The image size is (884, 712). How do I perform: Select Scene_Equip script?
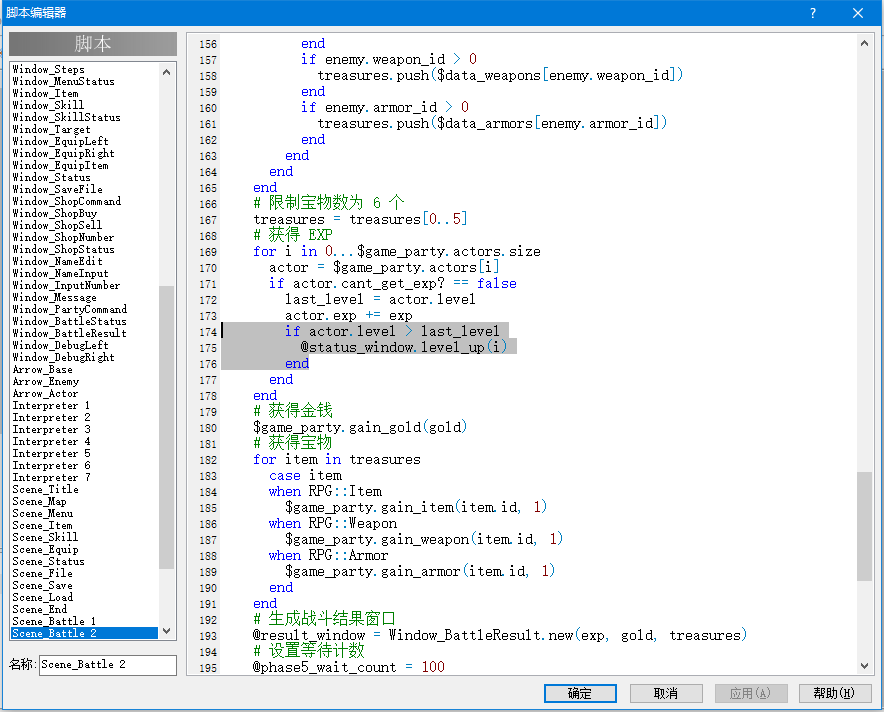pos(45,550)
